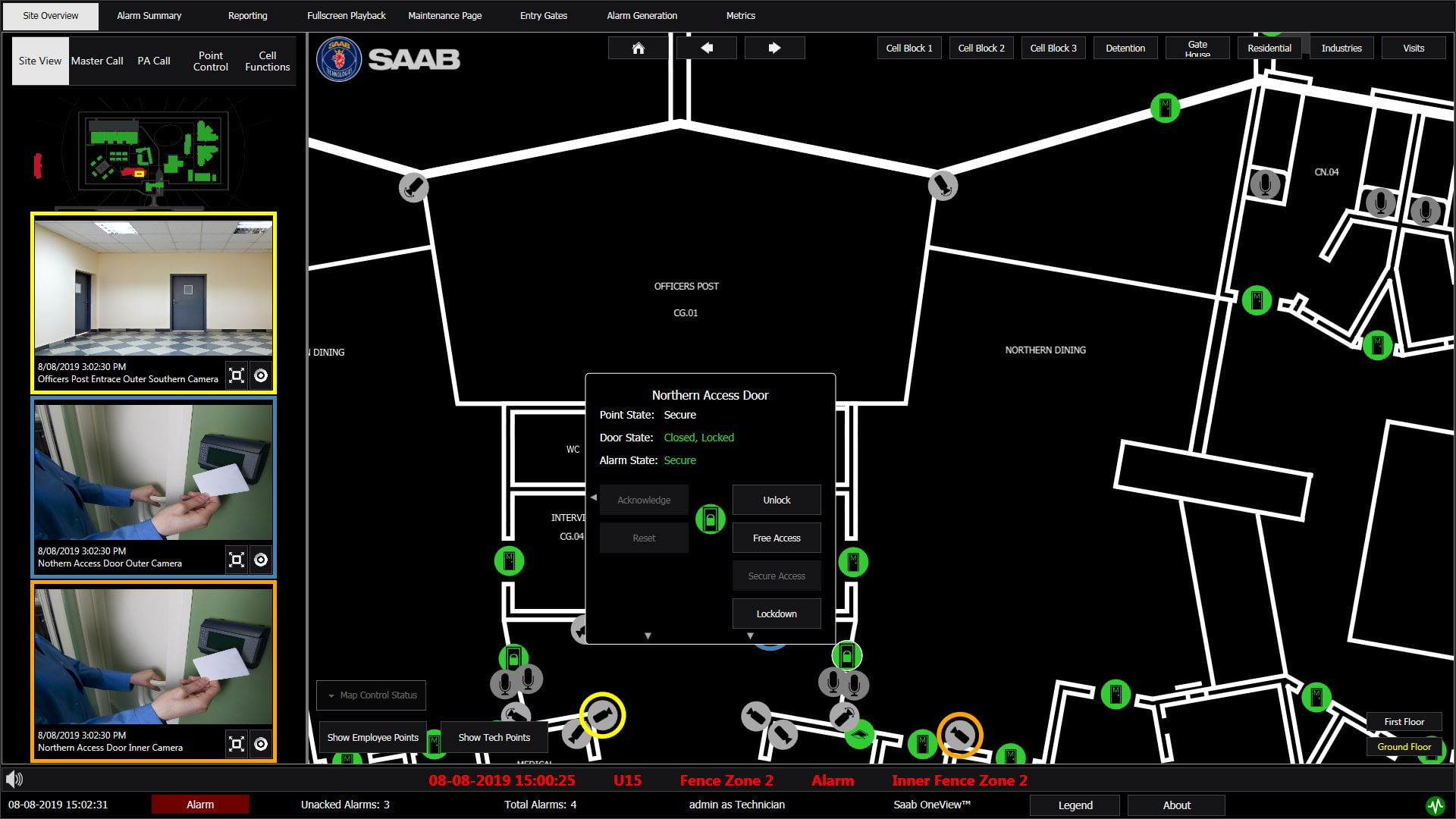
Task: Click target icon on Northern Access Door Inner Camera
Action: (261, 744)
